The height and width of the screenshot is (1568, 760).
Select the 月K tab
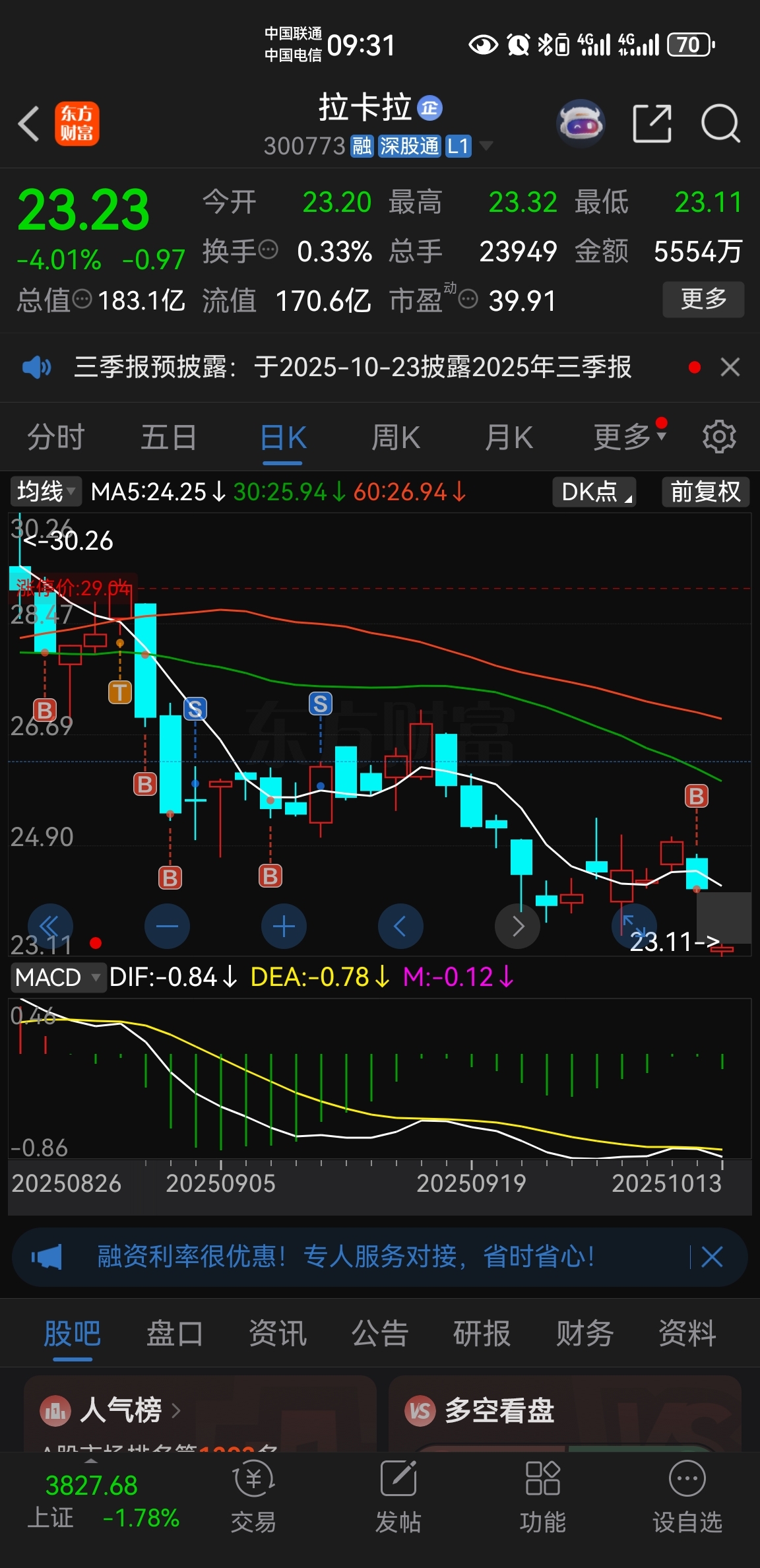click(509, 437)
